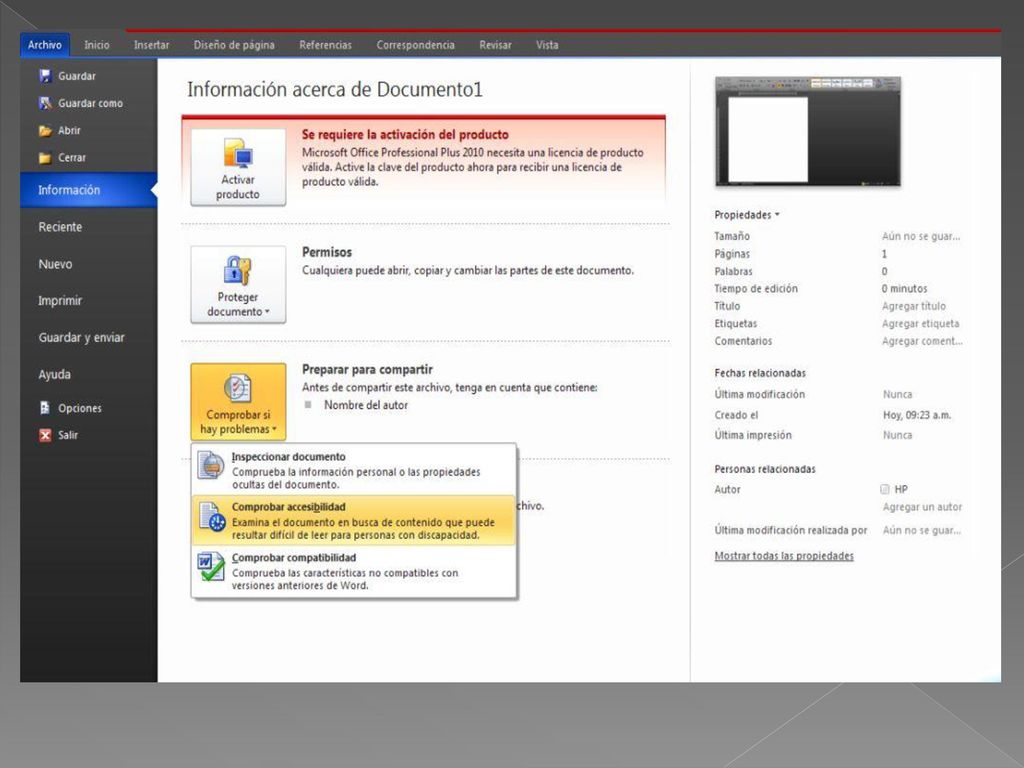
Task: Choose Comprobar accesibilidad from the menu
Action: point(354,520)
